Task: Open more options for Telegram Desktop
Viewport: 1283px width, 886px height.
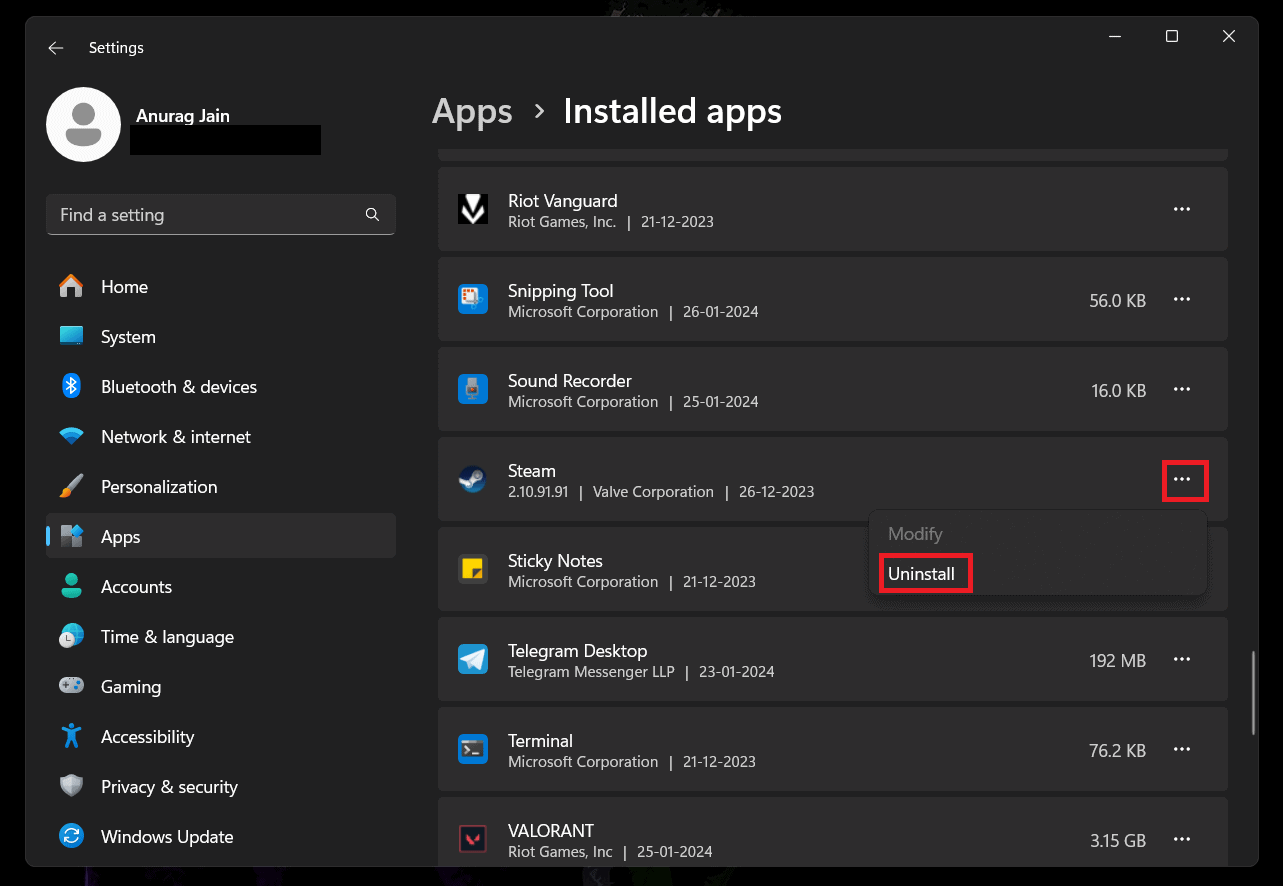Action: pyautogui.click(x=1181, y=660)
